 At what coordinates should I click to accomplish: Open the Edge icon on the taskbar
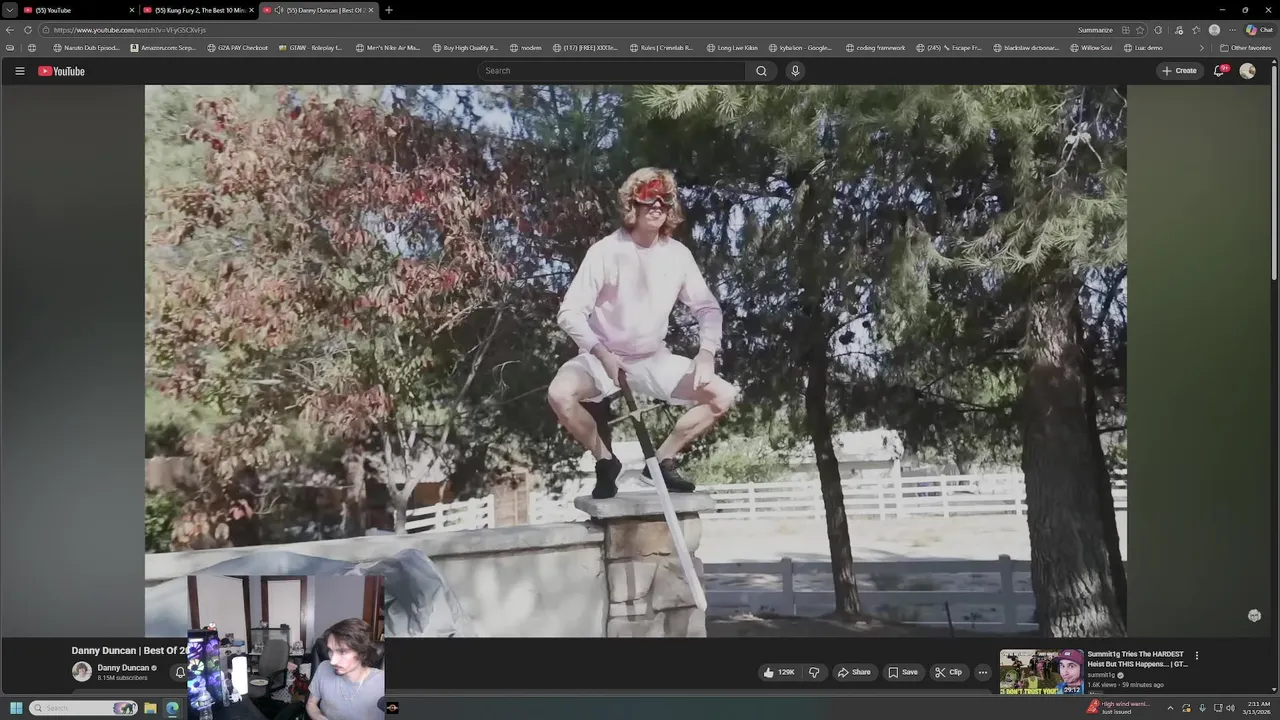172,708
